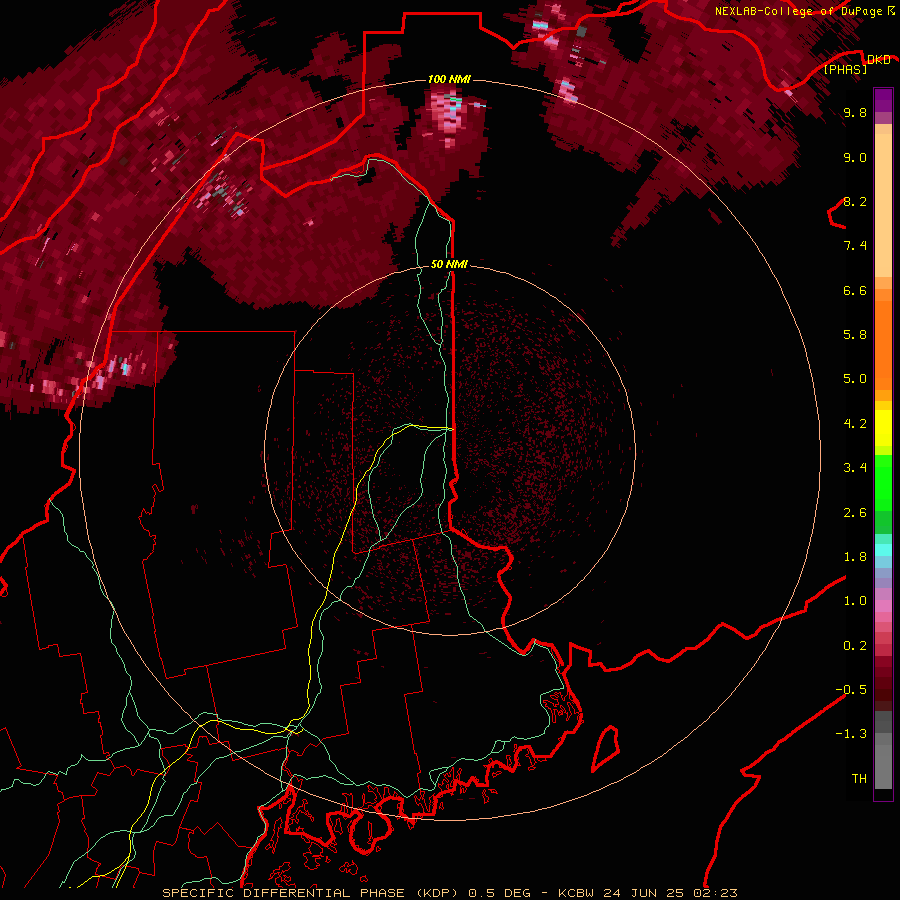Click the TH threshold label on the scale

tap(859, 779)
